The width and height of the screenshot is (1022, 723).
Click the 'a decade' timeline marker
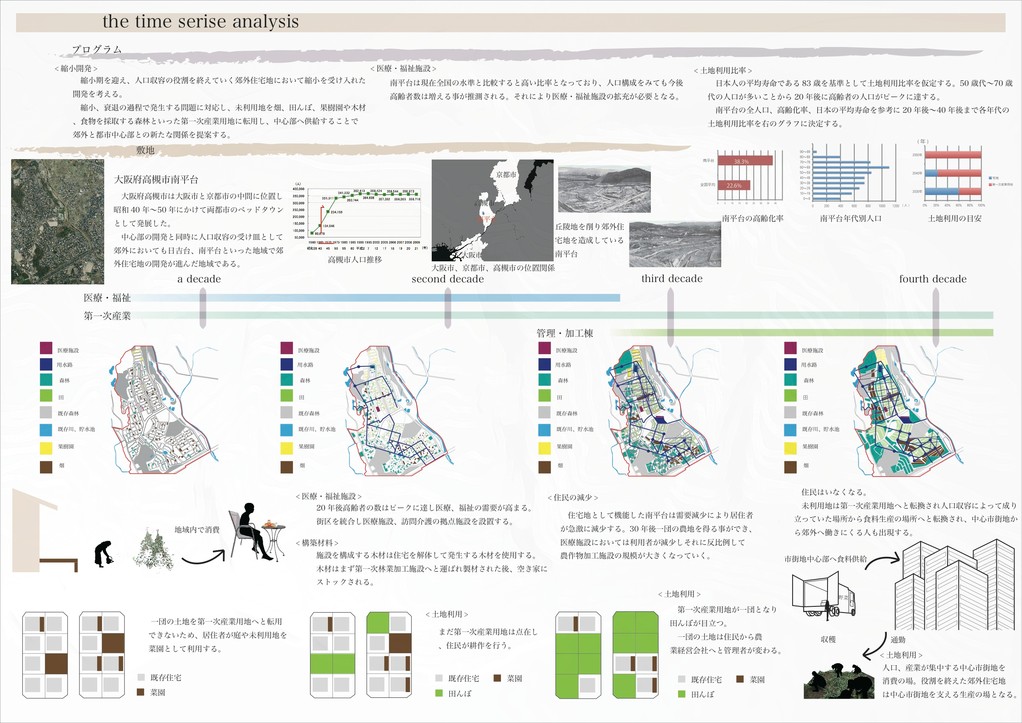pyautogui.click(x=203, y=302)
